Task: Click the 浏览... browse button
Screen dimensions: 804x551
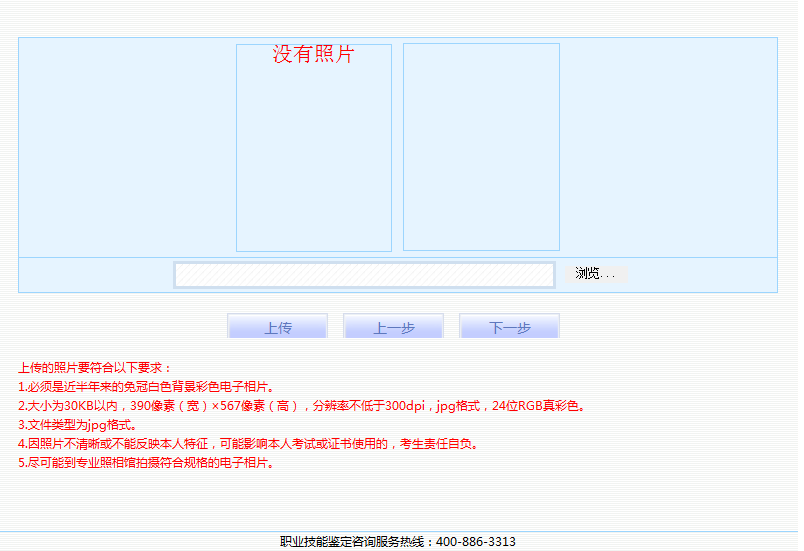Action: [596, 274]
